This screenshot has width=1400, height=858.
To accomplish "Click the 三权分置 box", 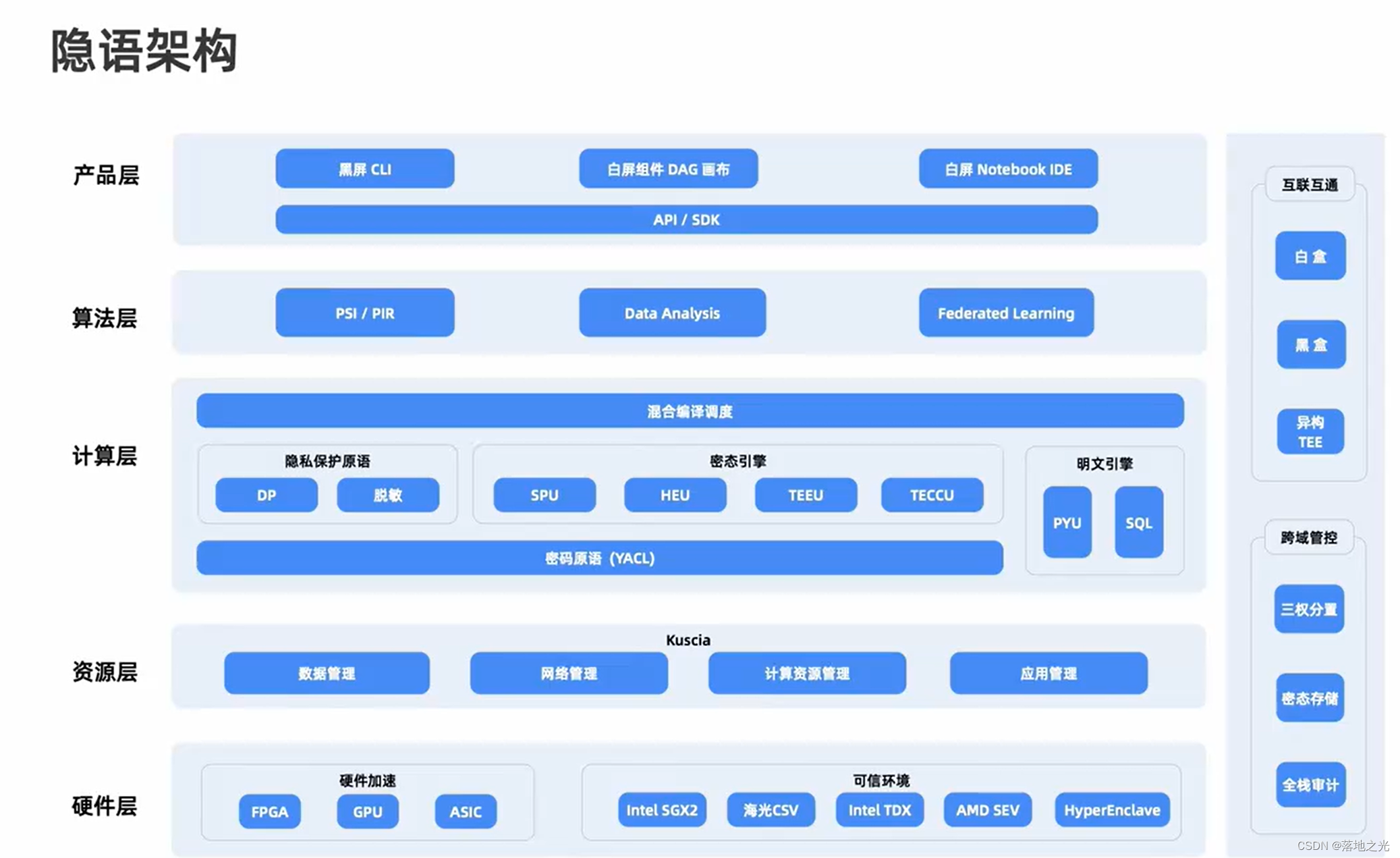I will [1309, 609].
